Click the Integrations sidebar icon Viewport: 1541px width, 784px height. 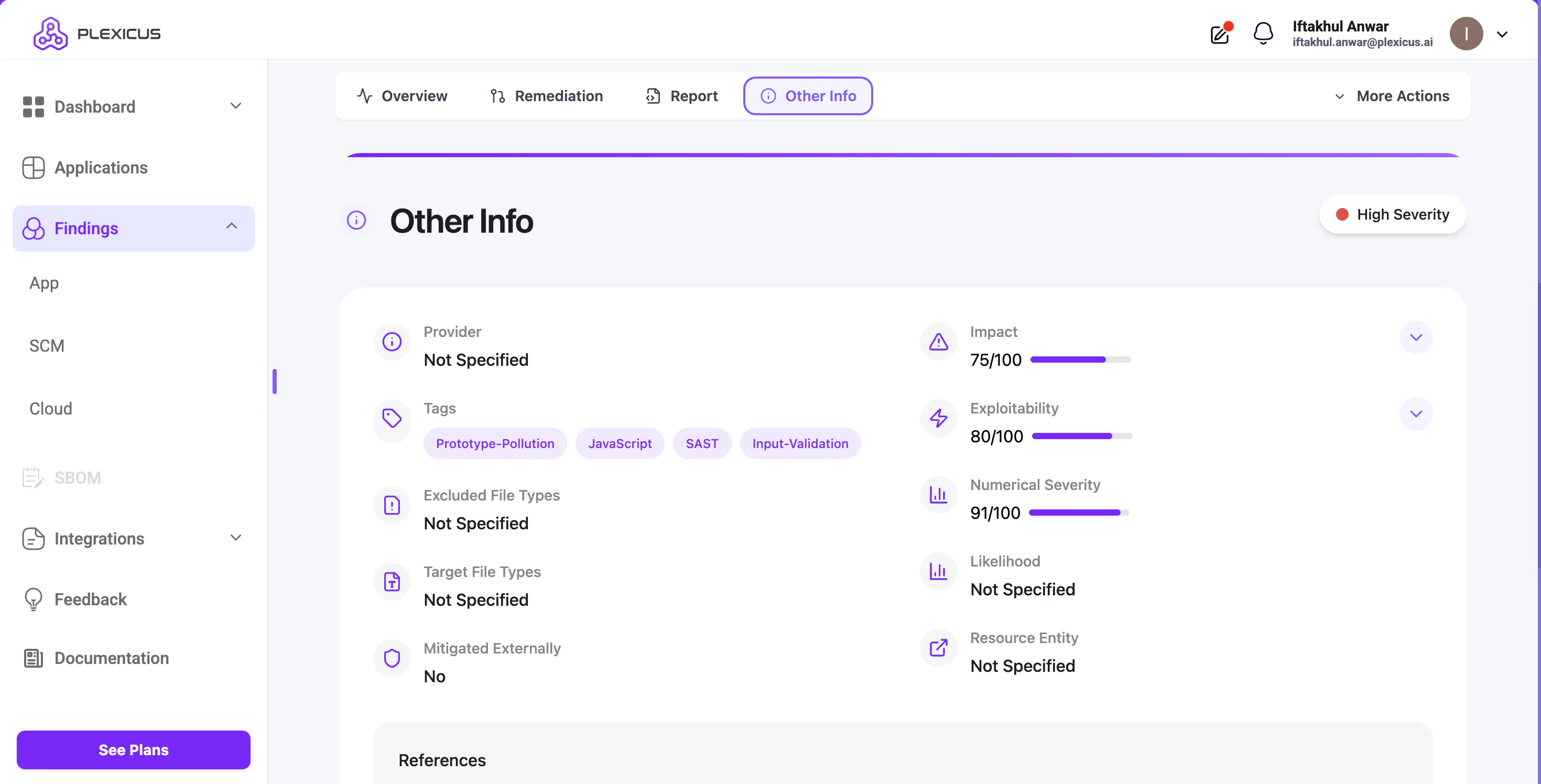[34, 538]
